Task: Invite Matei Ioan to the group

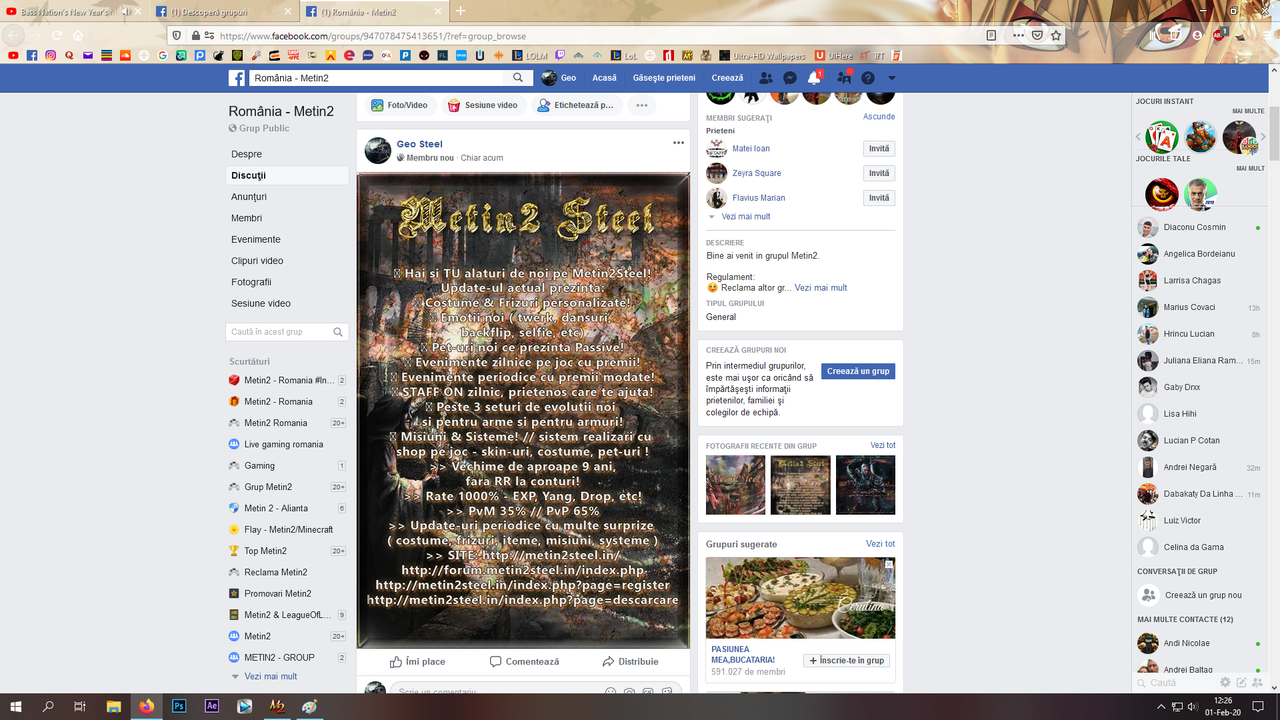Action: 879,149
